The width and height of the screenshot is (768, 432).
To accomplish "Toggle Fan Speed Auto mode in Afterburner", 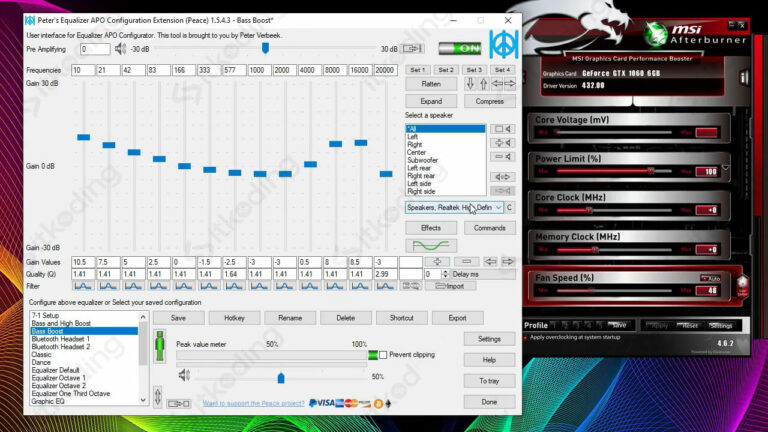I will click(710, 278).
